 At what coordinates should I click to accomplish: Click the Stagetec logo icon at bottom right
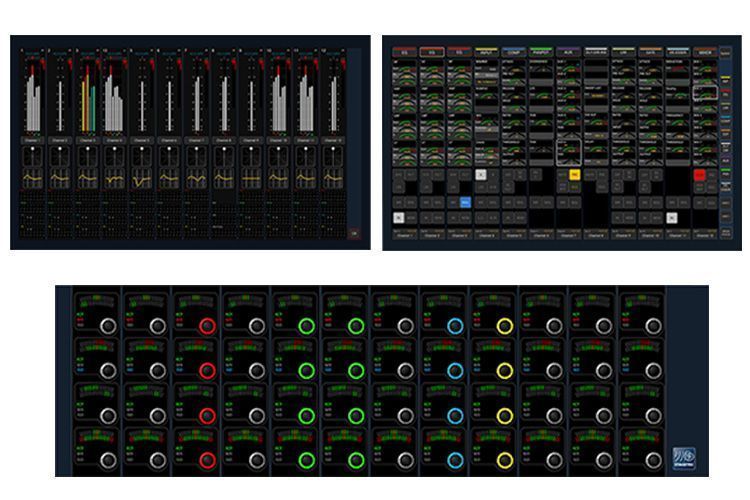684,459
